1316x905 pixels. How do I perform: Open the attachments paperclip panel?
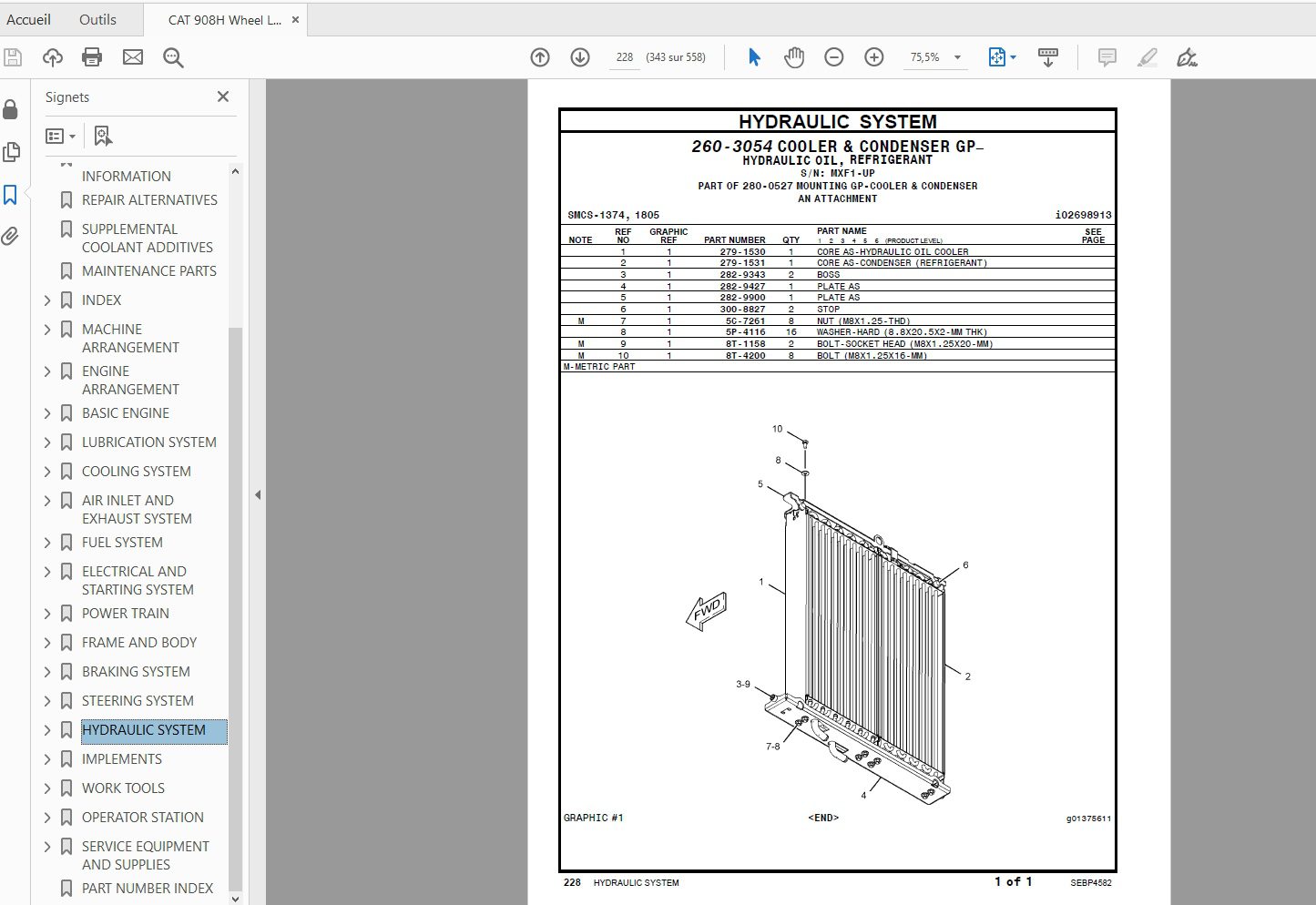coord(10,237)
